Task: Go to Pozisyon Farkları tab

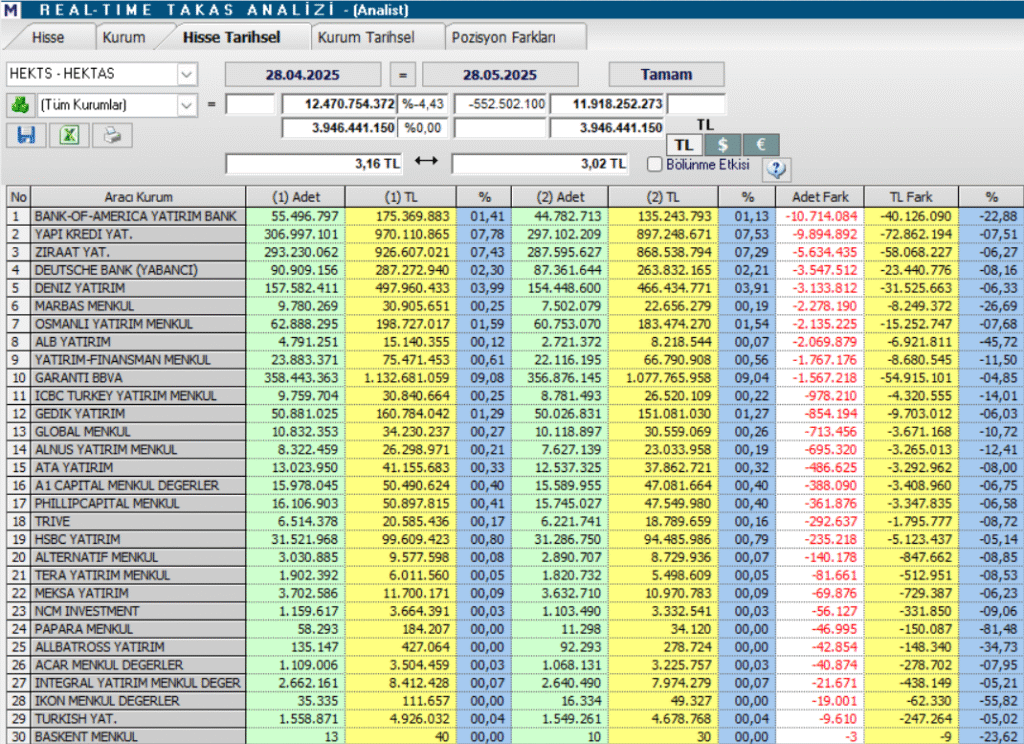Action: [x=504, y=37]
